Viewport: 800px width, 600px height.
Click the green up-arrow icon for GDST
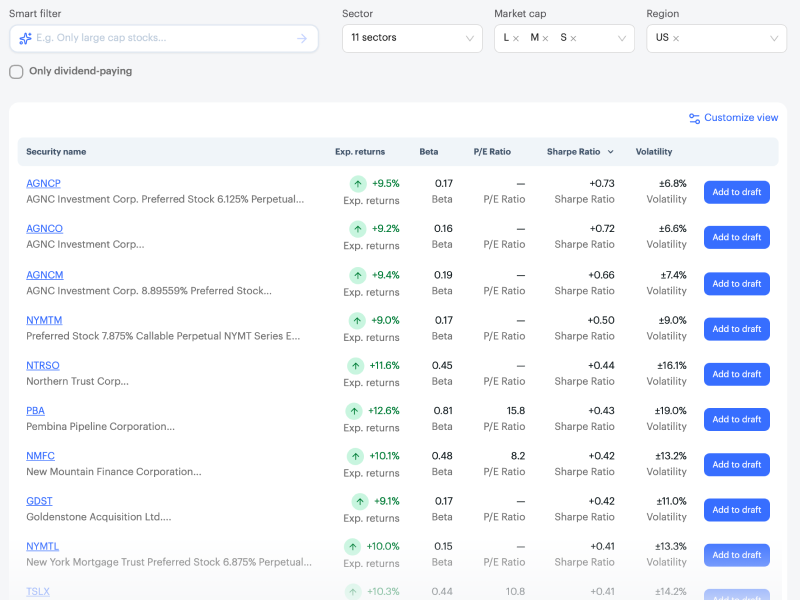pos(360,502)
